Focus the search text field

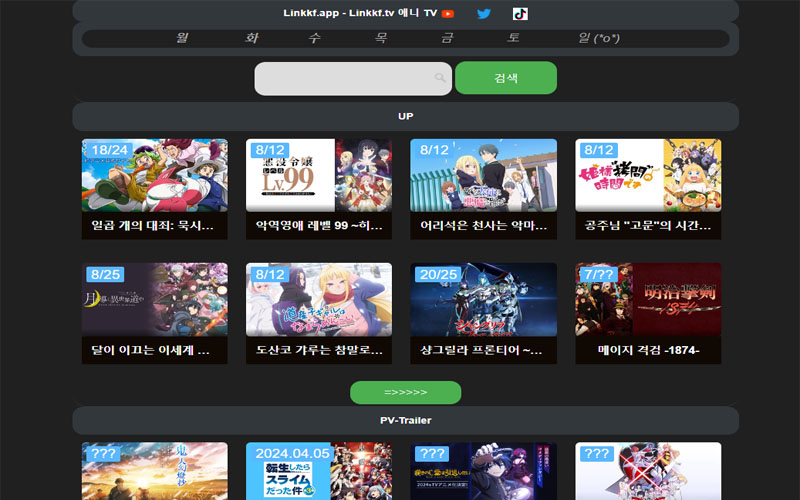[x=345, y=78]
